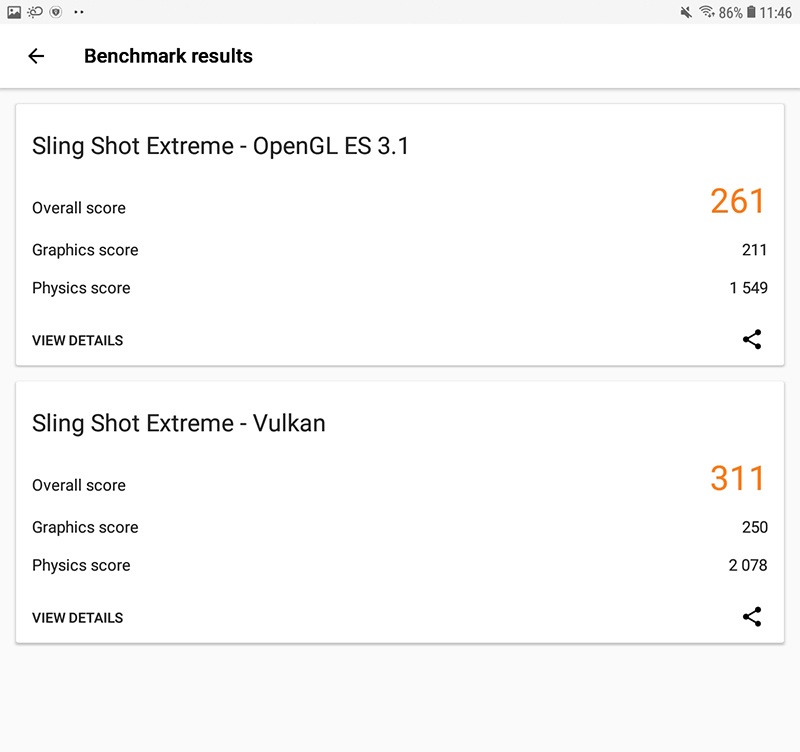The height and width of the screenshot is (752, 800).
Task: Select the OpenGL ES 3.1 card title
Action: [220, 146]
